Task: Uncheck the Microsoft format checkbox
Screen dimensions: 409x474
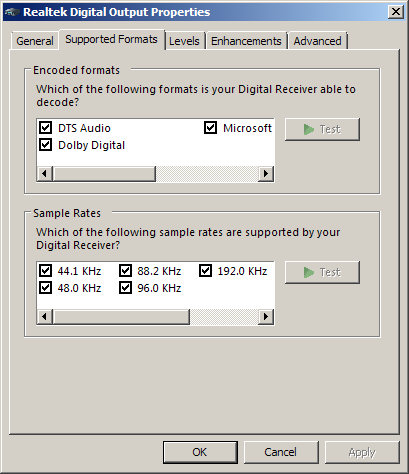Action: pyautogui.click(x=210, y=128)
